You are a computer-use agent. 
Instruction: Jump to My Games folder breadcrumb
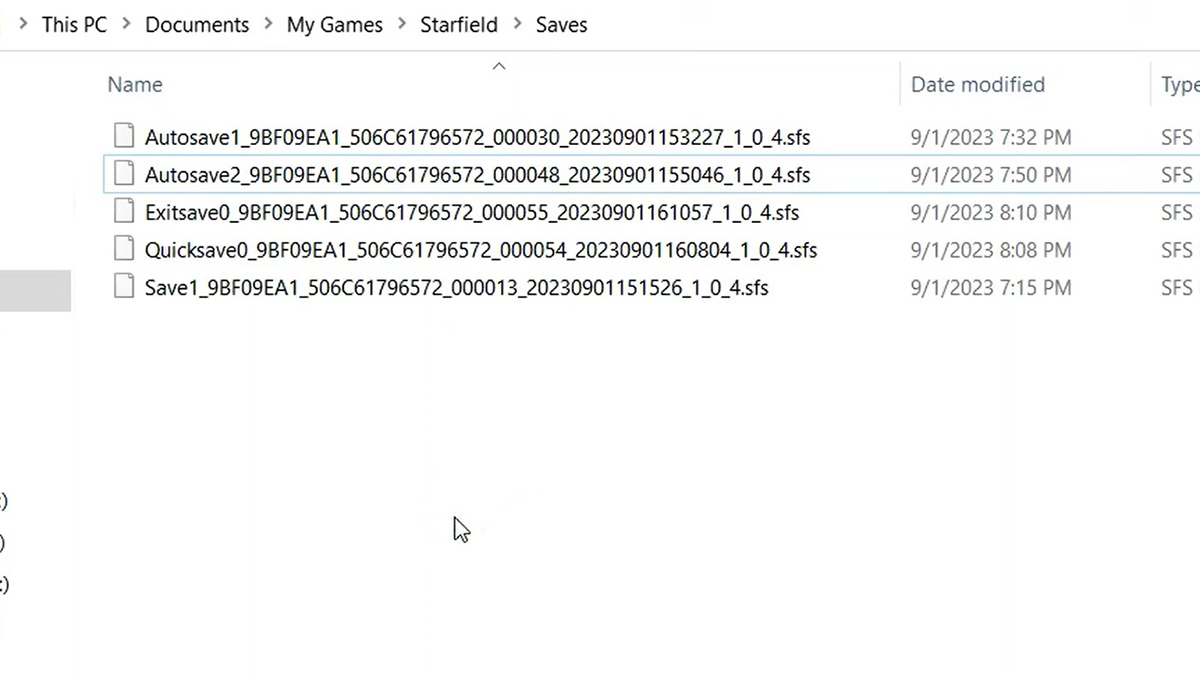coord(334,25)
